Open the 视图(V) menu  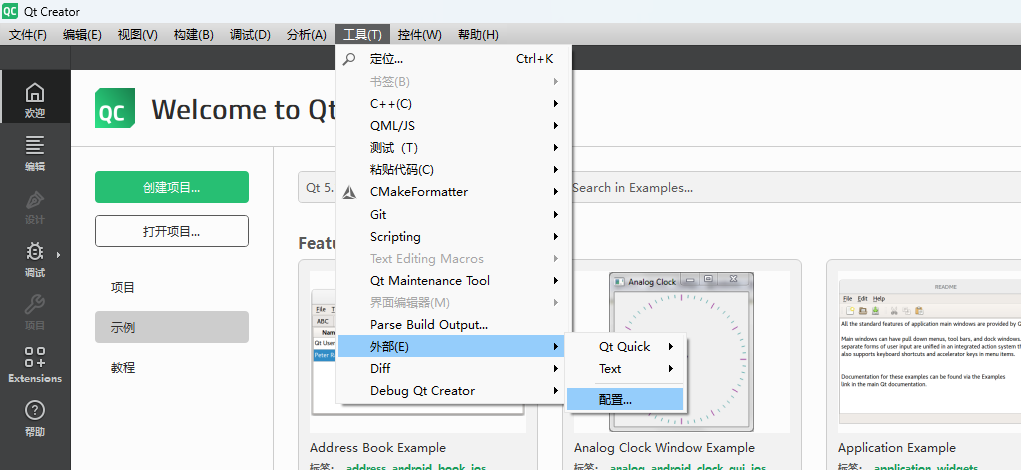coord(137,35)
